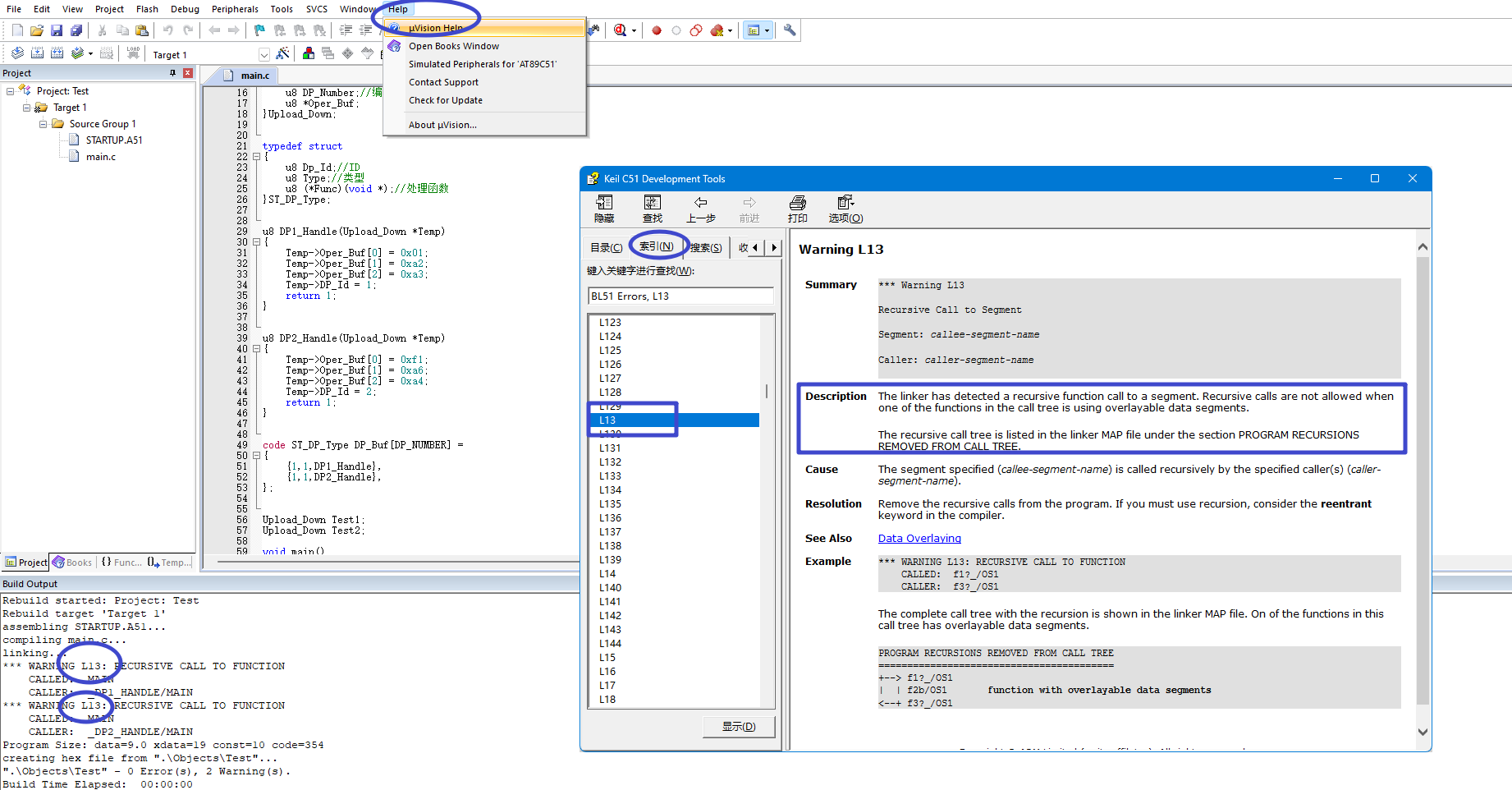Click the Back (上一步) icon in help window
1512x790 pixels.
[700, 209]
